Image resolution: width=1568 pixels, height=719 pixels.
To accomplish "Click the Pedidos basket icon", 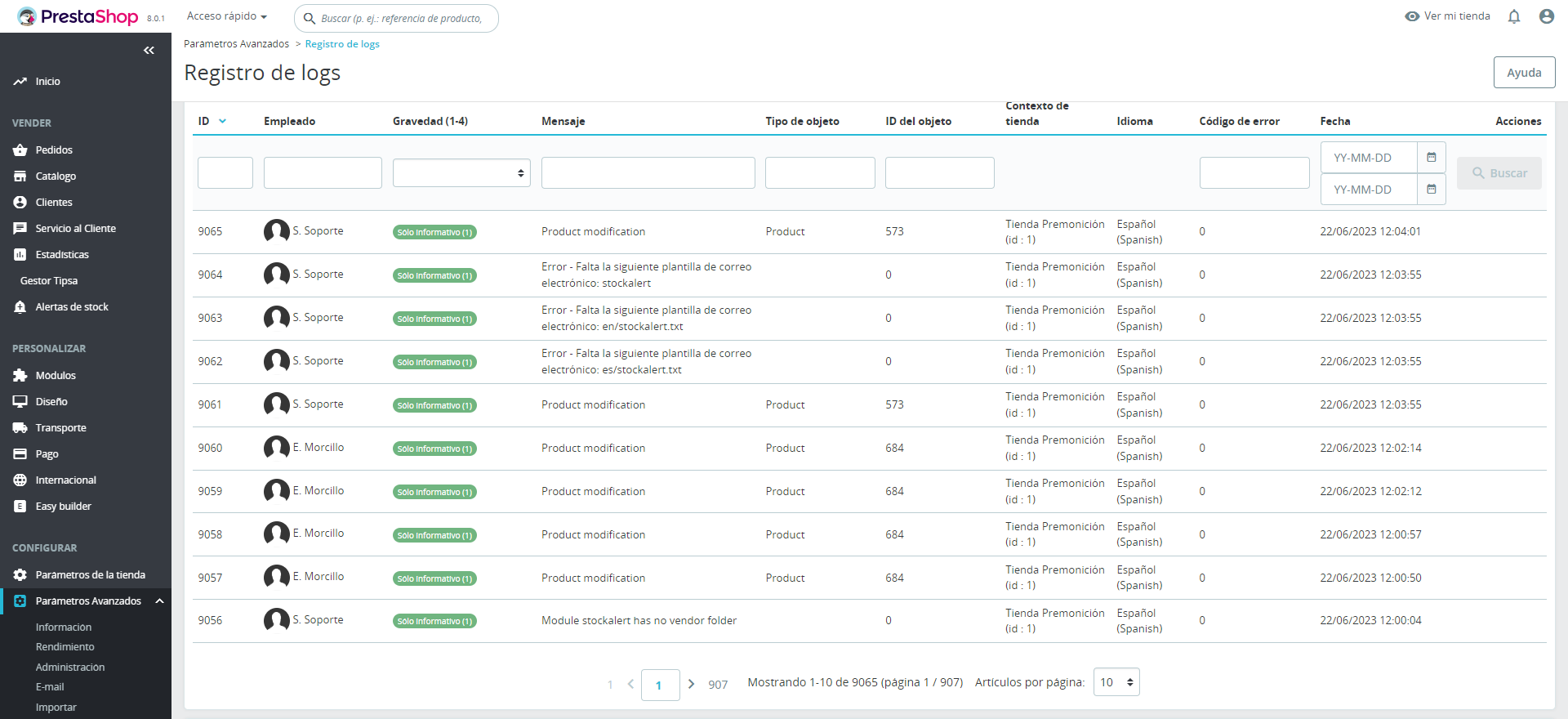I will [20, 150].
